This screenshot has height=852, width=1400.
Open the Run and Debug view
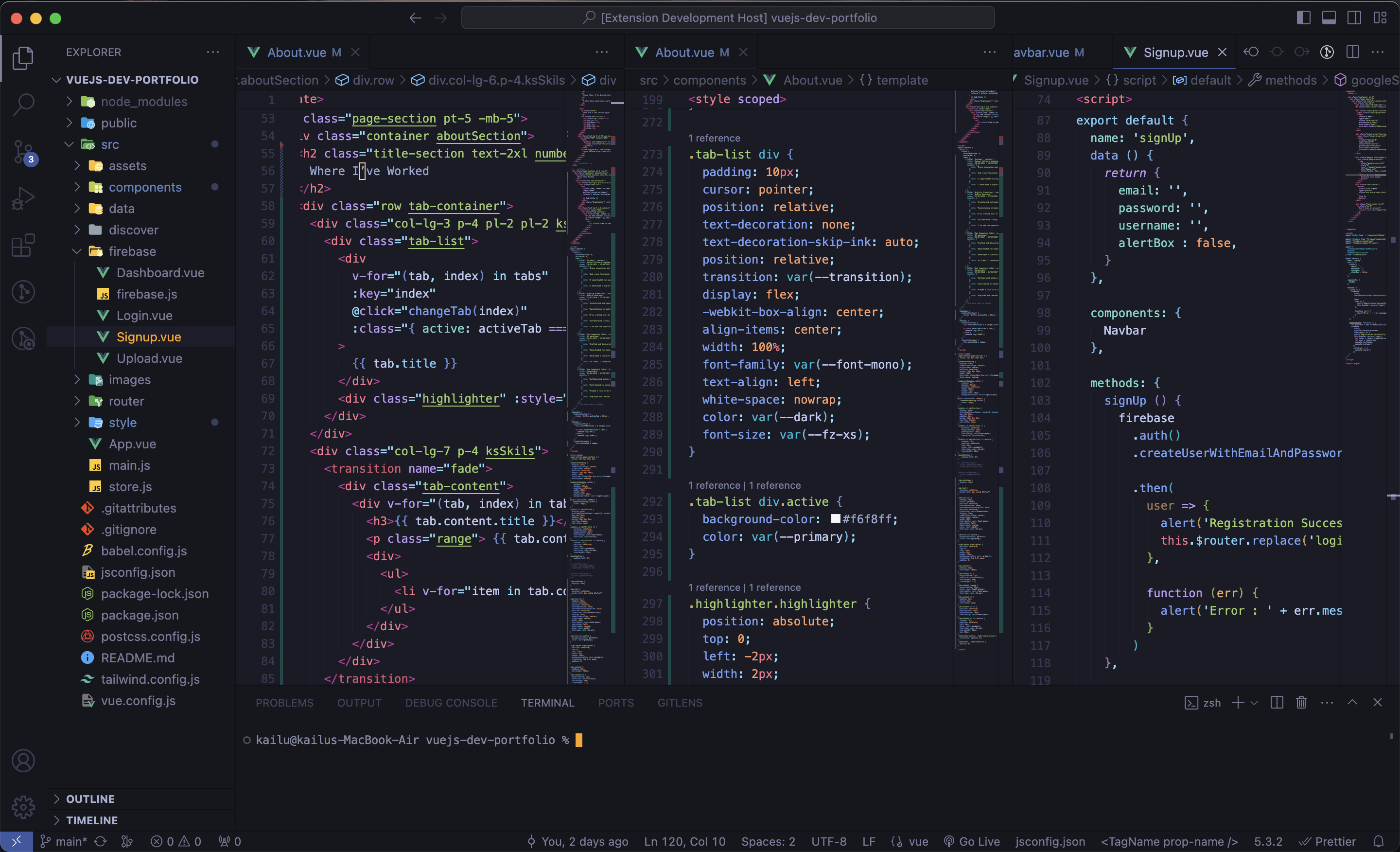coord(23,198)
